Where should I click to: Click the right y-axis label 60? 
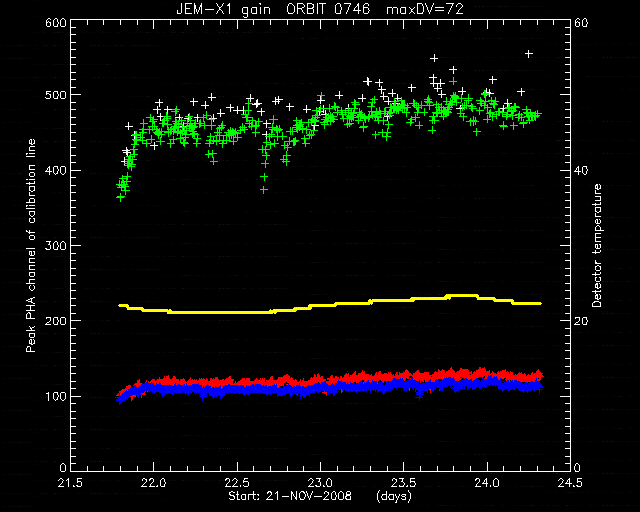(581, 23)
